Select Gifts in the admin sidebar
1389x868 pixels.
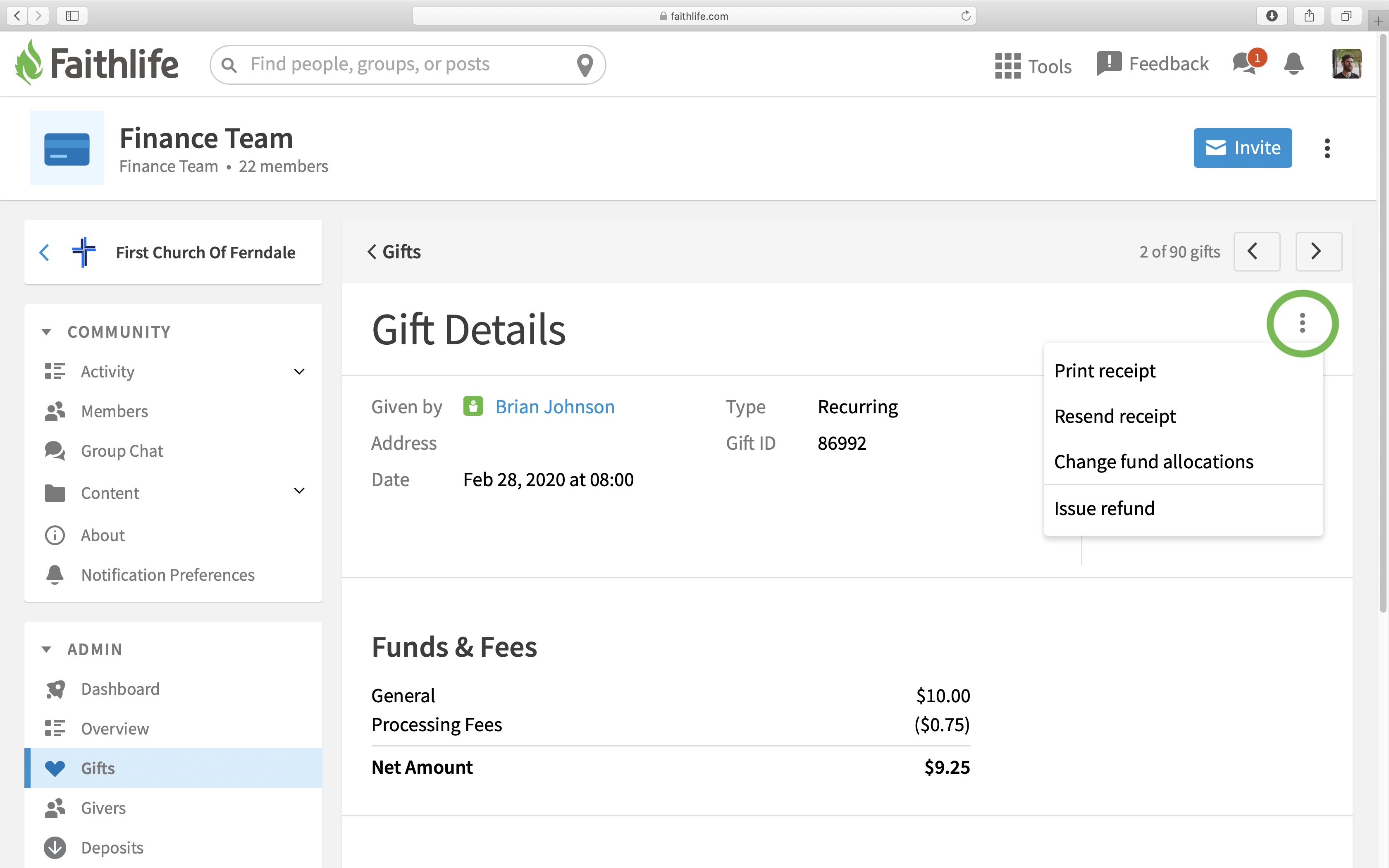pos(173,768)
